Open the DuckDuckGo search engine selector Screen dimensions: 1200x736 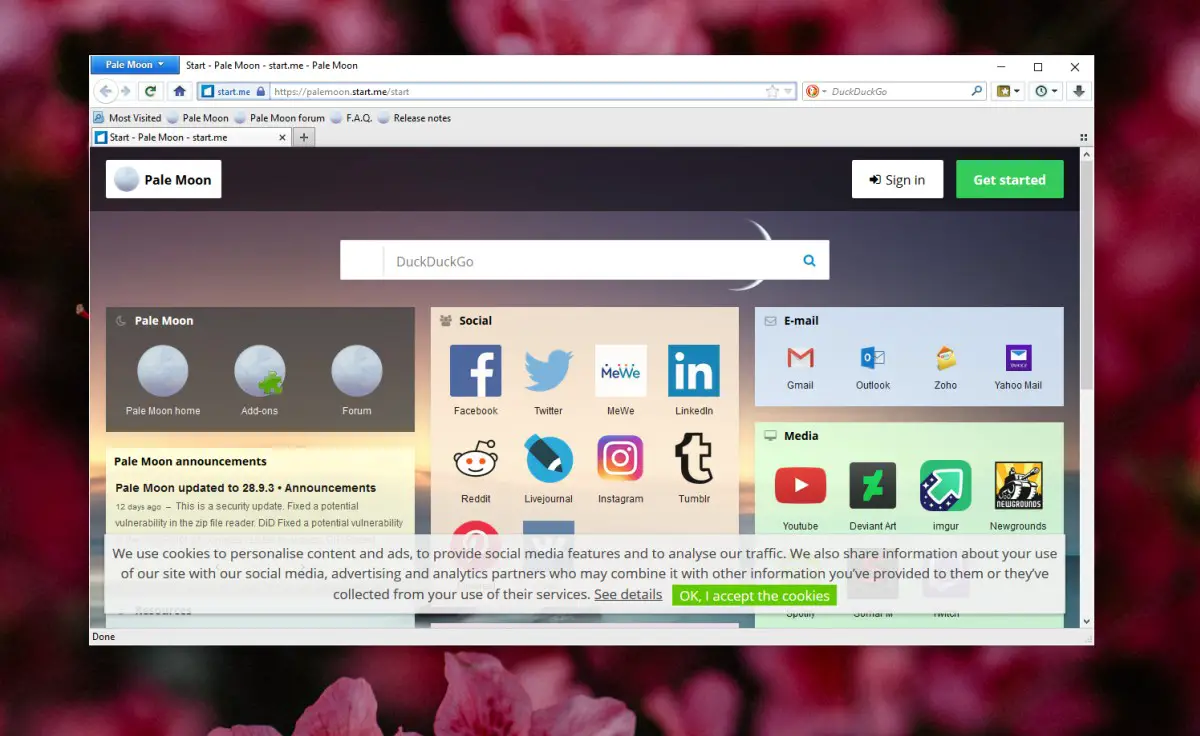(816, 91)
